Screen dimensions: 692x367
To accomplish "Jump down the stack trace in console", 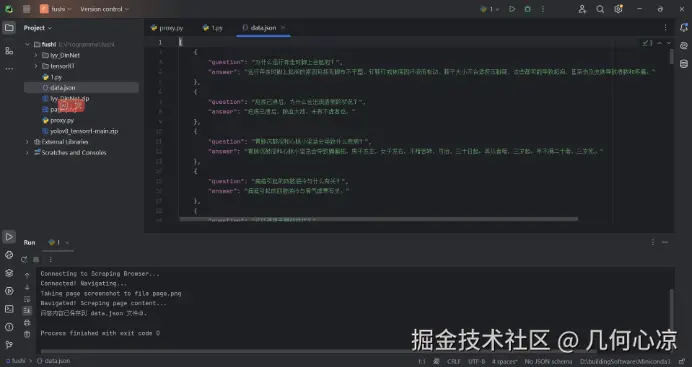I will [27, 287].
